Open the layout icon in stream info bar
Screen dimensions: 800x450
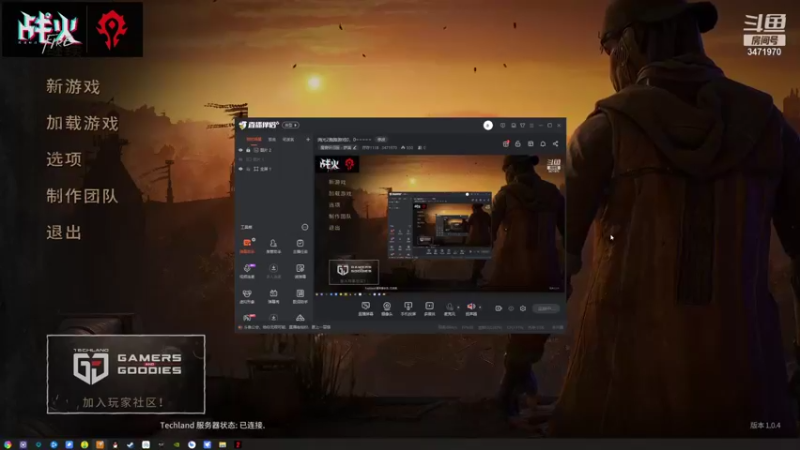[531, 144]
